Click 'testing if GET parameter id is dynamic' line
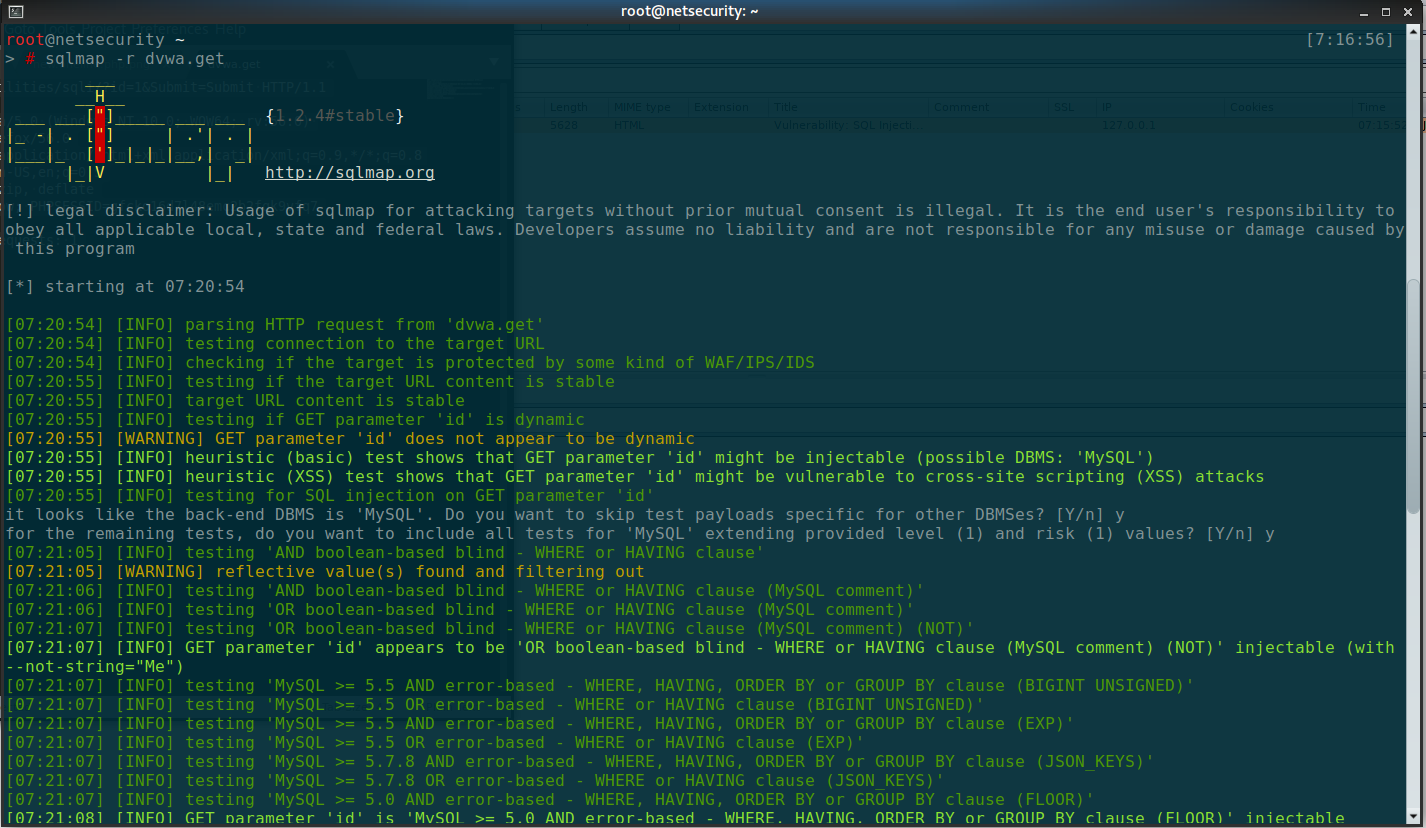The height and width of the screenshot is (828, 1426). (x=295, y=420)
